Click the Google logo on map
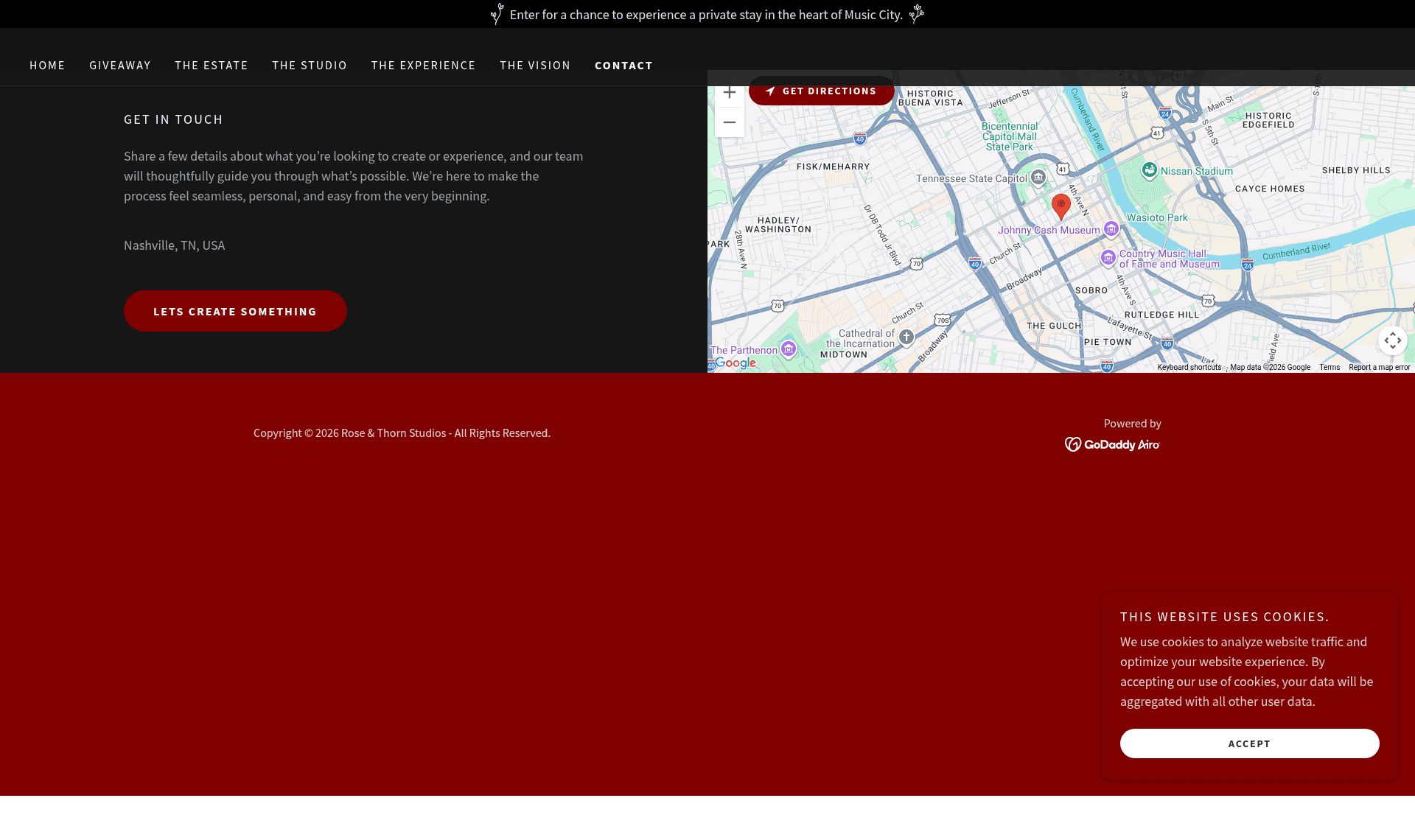Screen dimensions: 1415x840 coord(736,363)
